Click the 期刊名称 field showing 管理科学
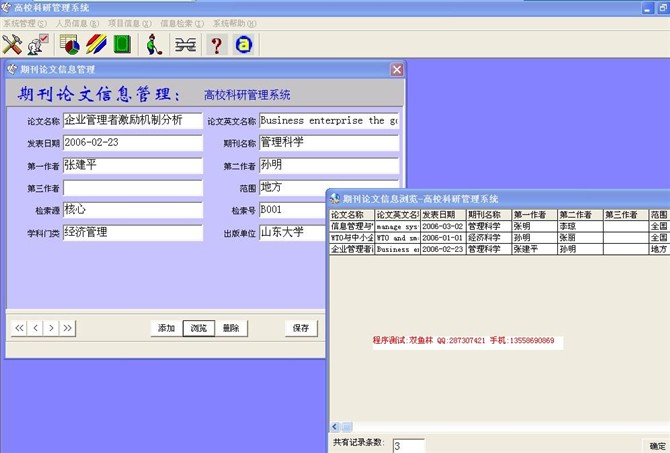 coord(329,143)
